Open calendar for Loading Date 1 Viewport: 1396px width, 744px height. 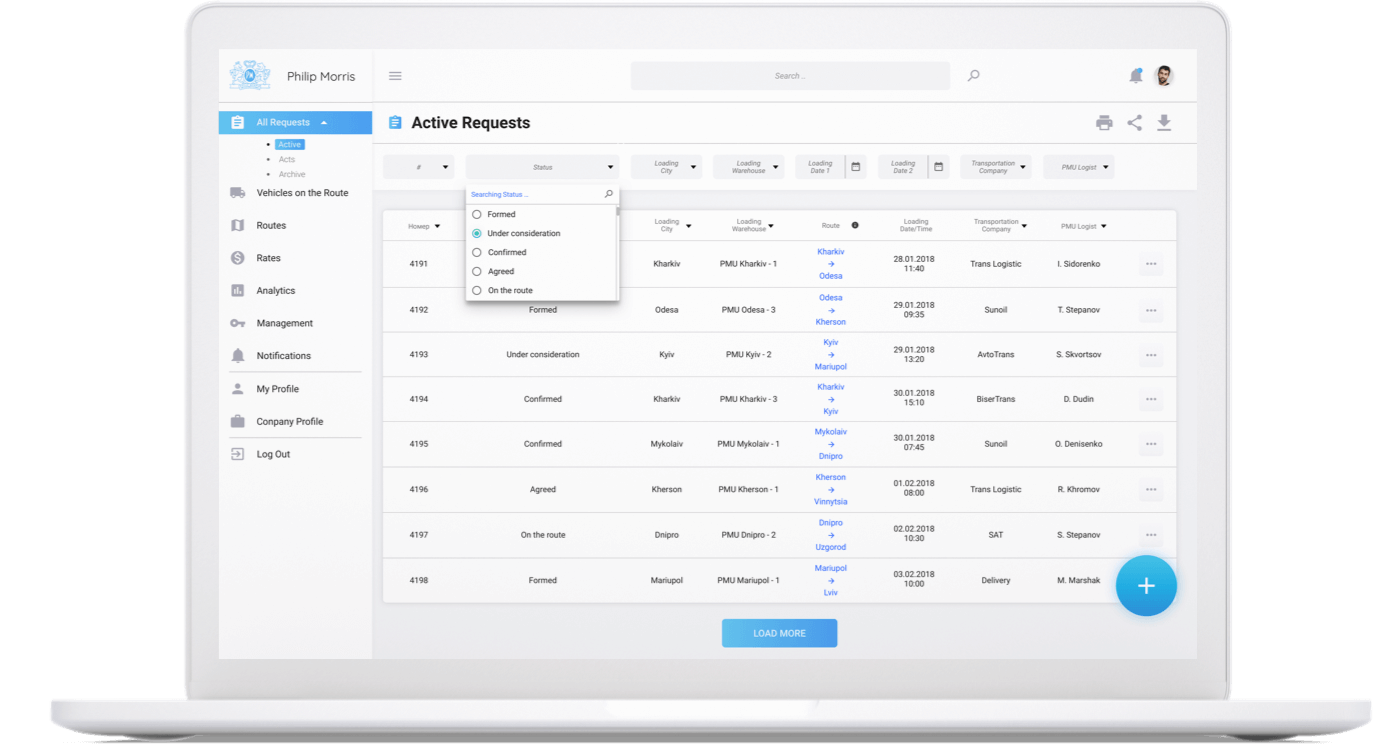pyautogui.click(x=856, y=167)
